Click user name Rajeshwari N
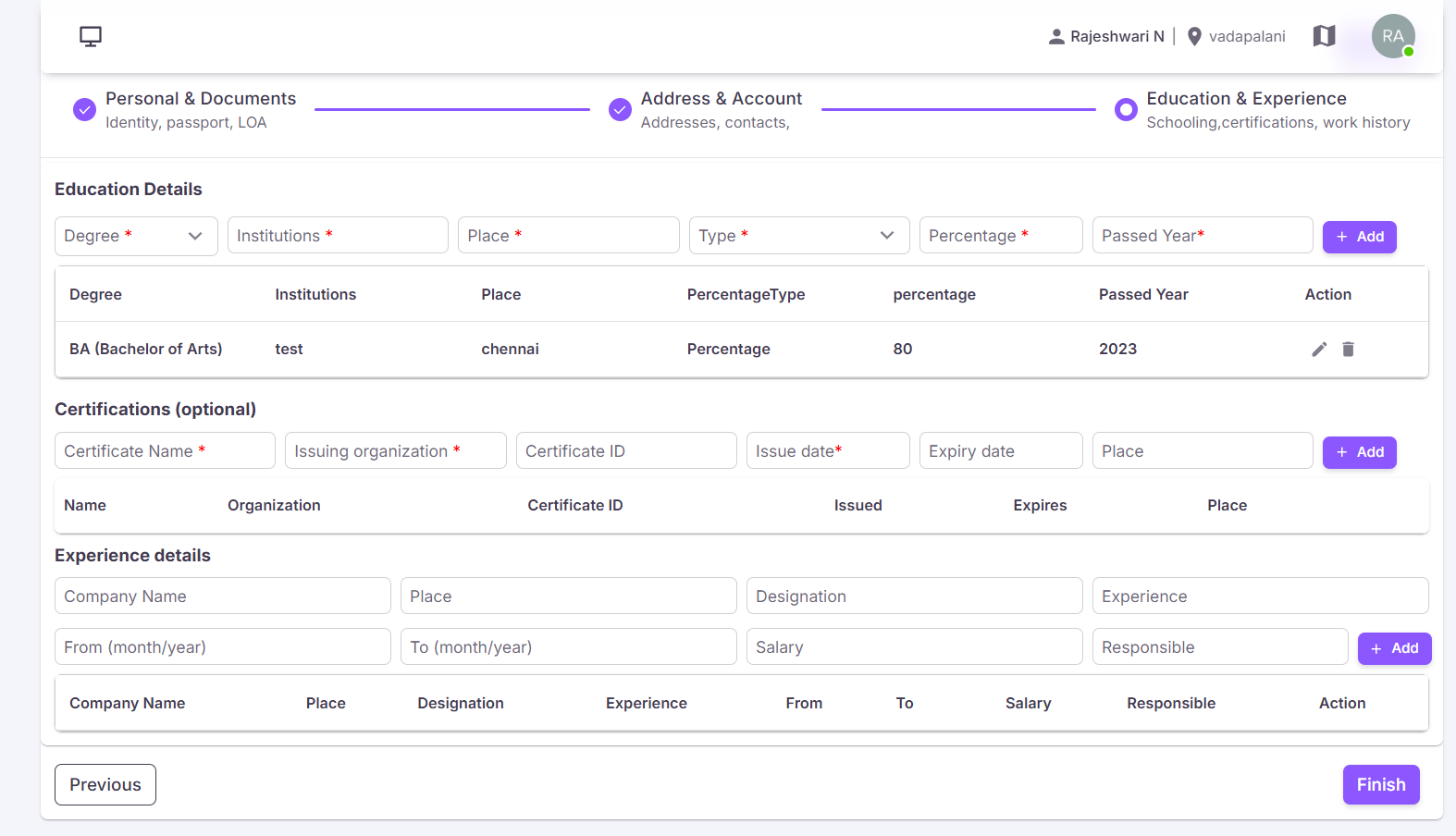Image resolution: width=1456 pixels, height=836 pixels. click(1117, 36)
